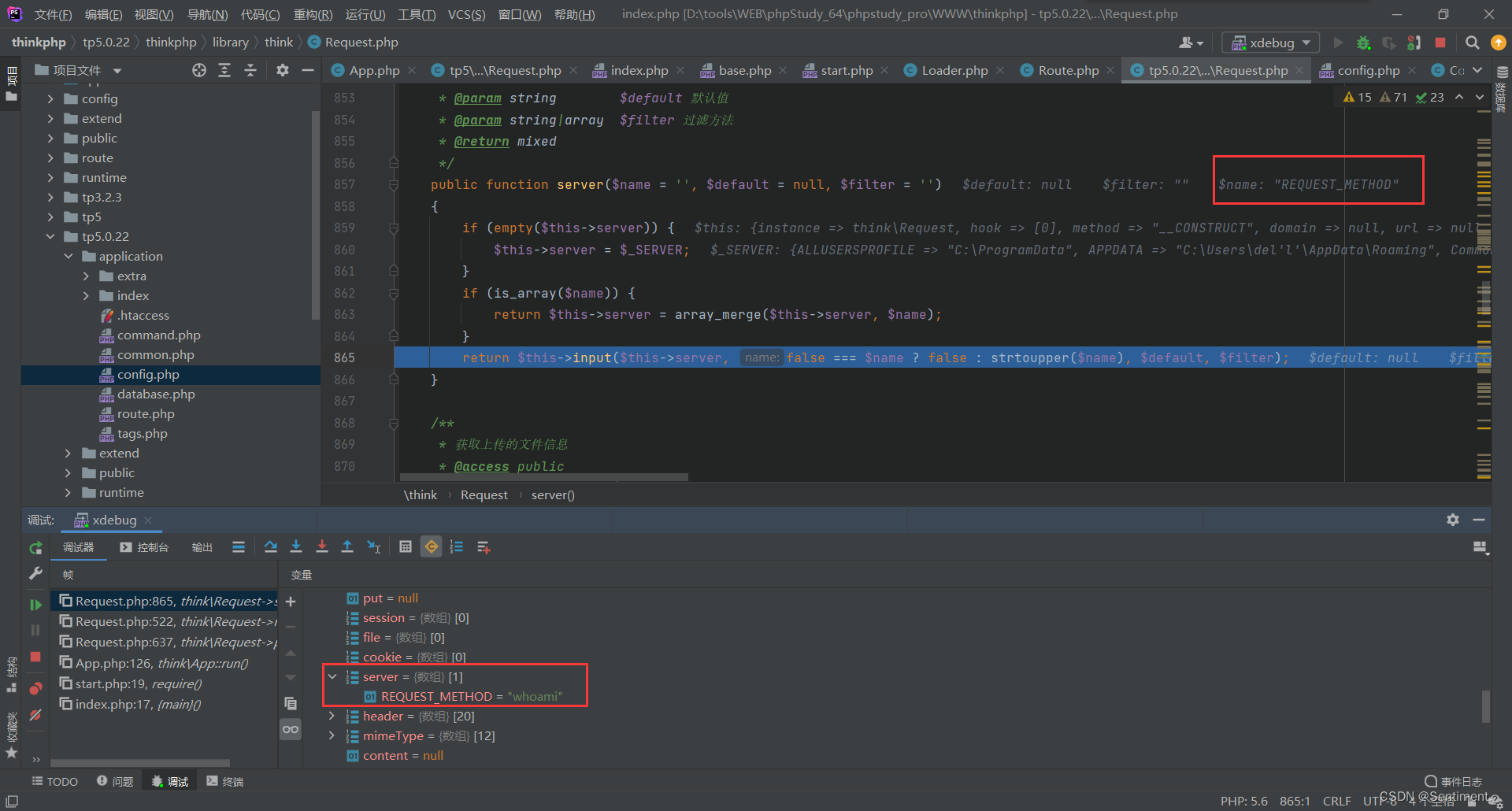This screenshot has height=811, width=1512.
Task: Click the Step Over debug icon
Action: tap(271, 546)
